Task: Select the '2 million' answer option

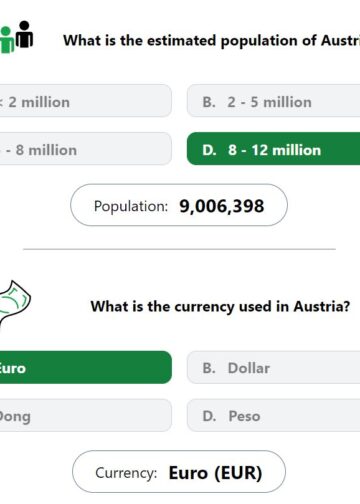Action: [85, 101]
